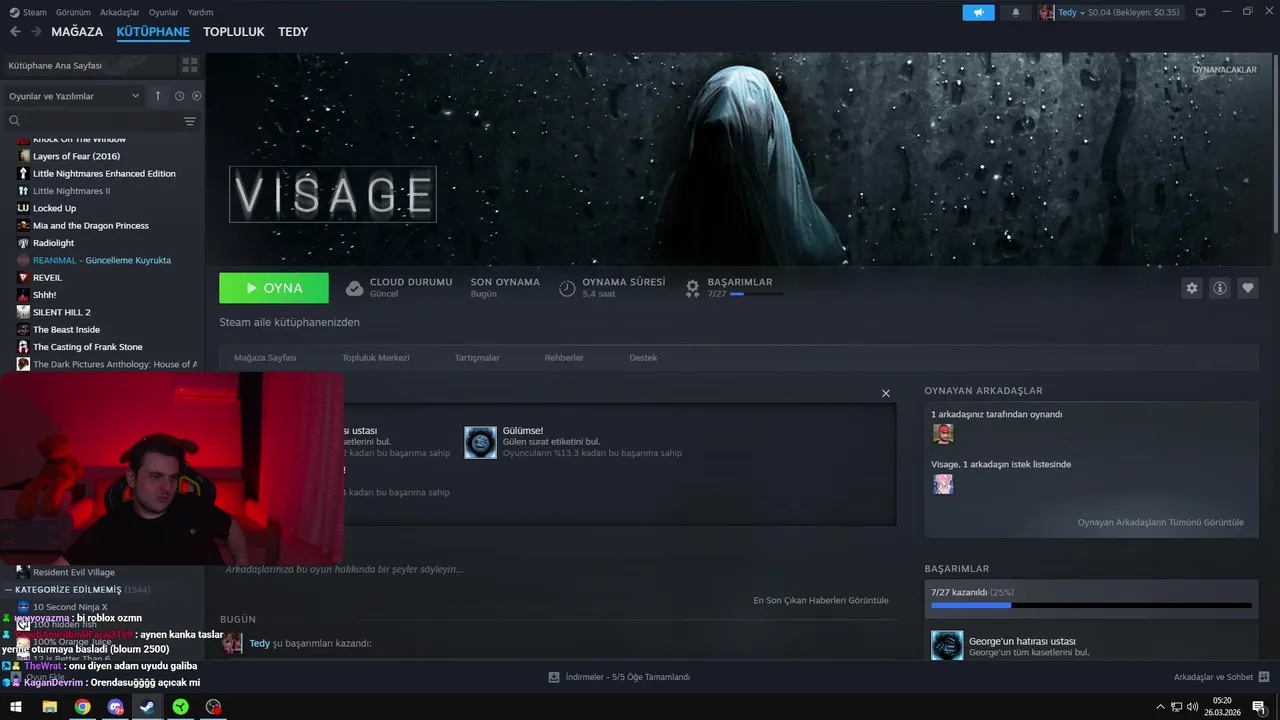Switch library to grid view icon
The height and width of the screenshot is (720, 1280).
pyautogui.click(x=189, y=65)
